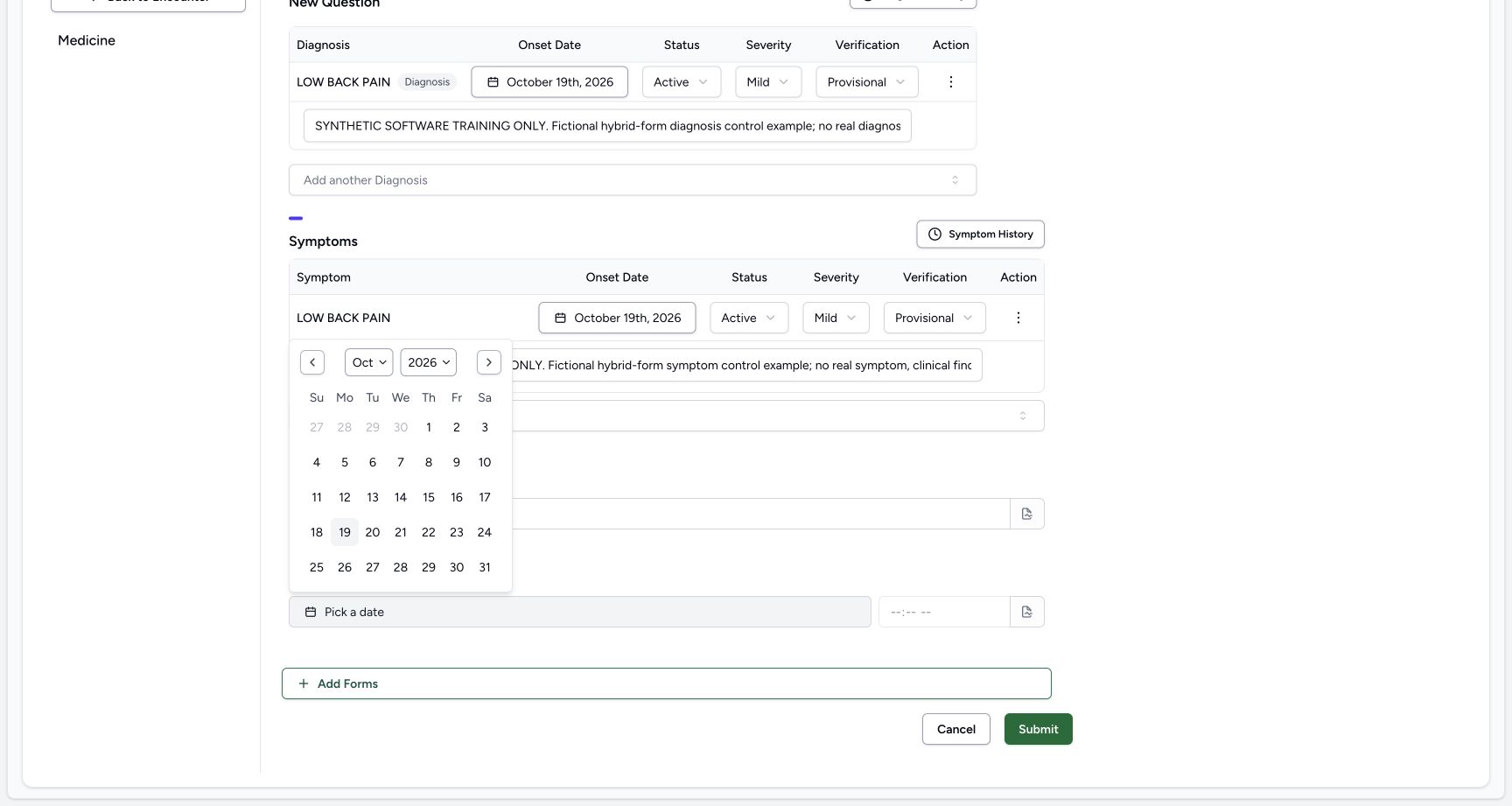The image size is (1512, 806).
Task: Click the diagnosis note text field
Action: (x=607, y=126)
